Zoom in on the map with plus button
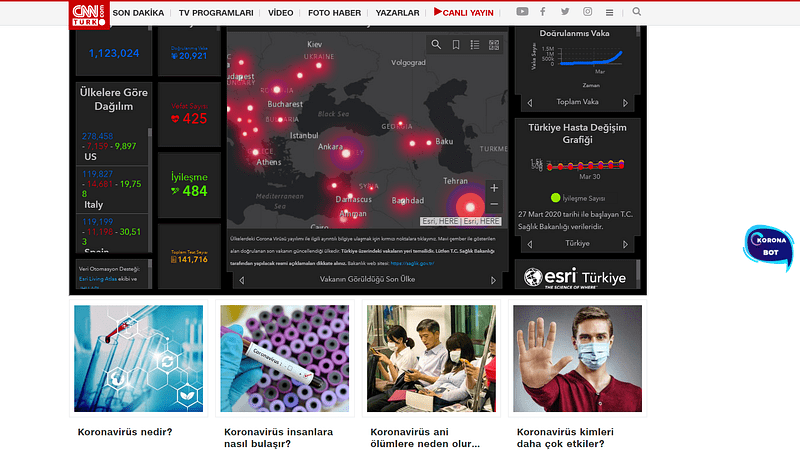 494,188
